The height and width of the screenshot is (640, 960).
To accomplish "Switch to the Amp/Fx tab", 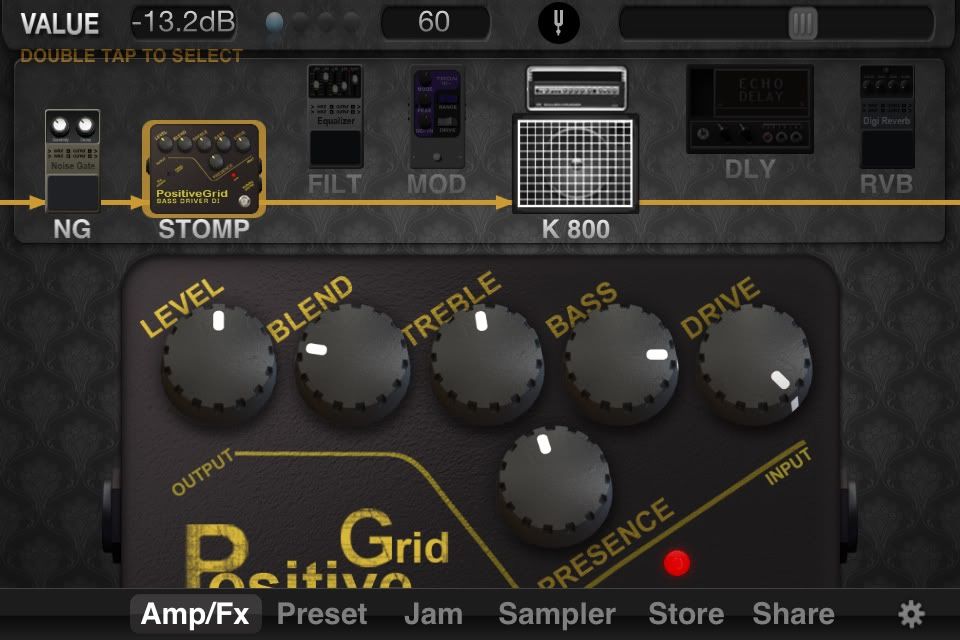I will (195, 614).
